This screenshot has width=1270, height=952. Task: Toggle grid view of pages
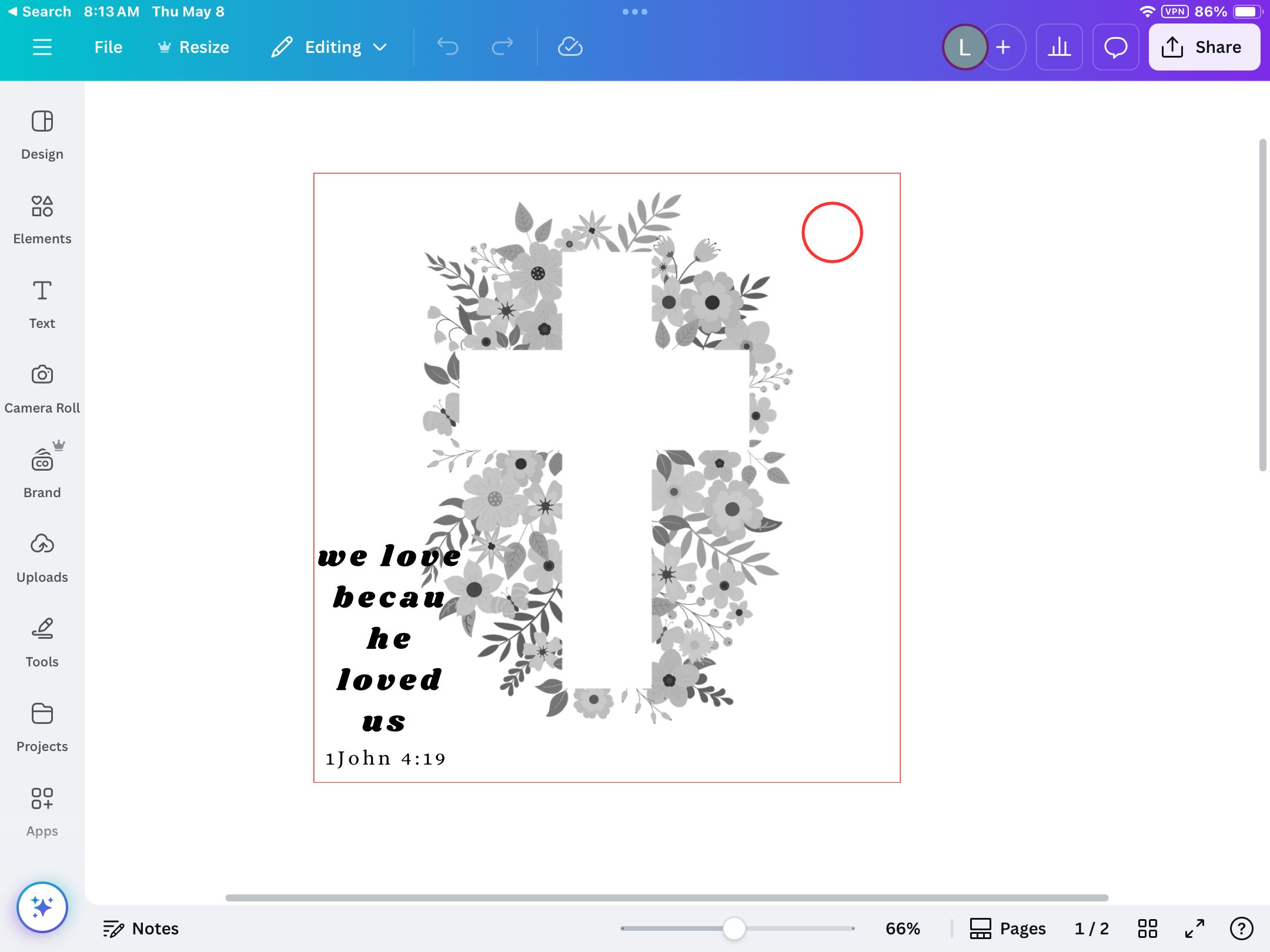1147,928
